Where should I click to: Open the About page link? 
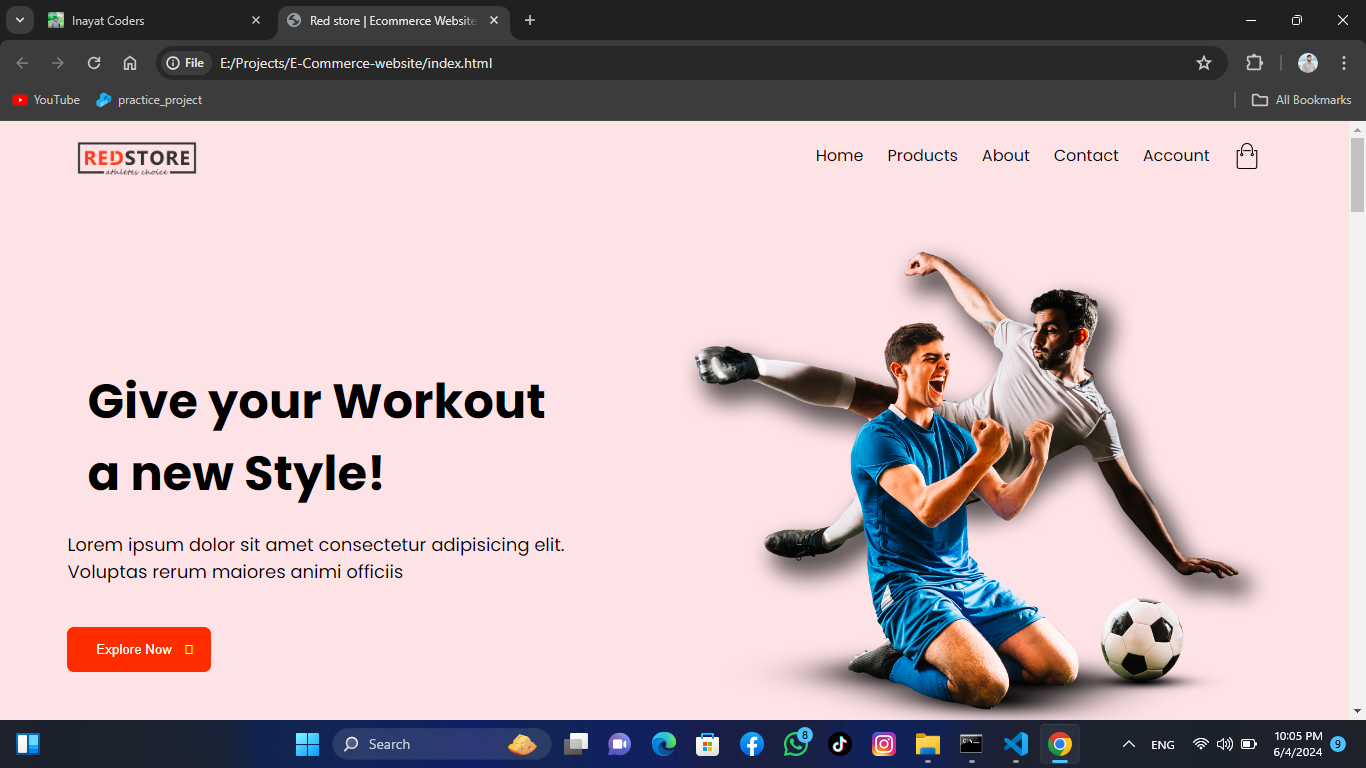pos(1005,156)
